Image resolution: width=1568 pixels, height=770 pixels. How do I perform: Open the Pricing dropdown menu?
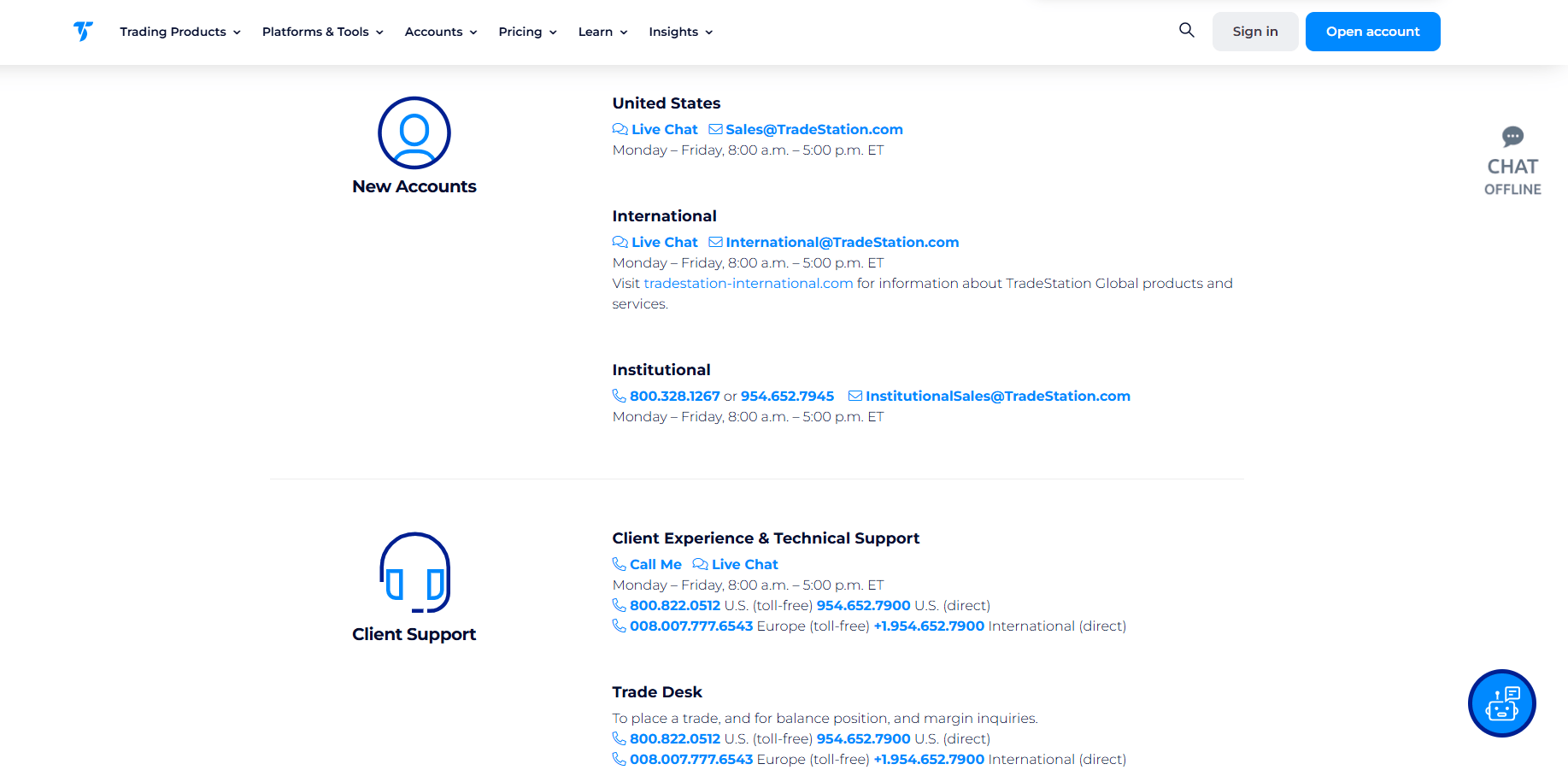(528, 32)
